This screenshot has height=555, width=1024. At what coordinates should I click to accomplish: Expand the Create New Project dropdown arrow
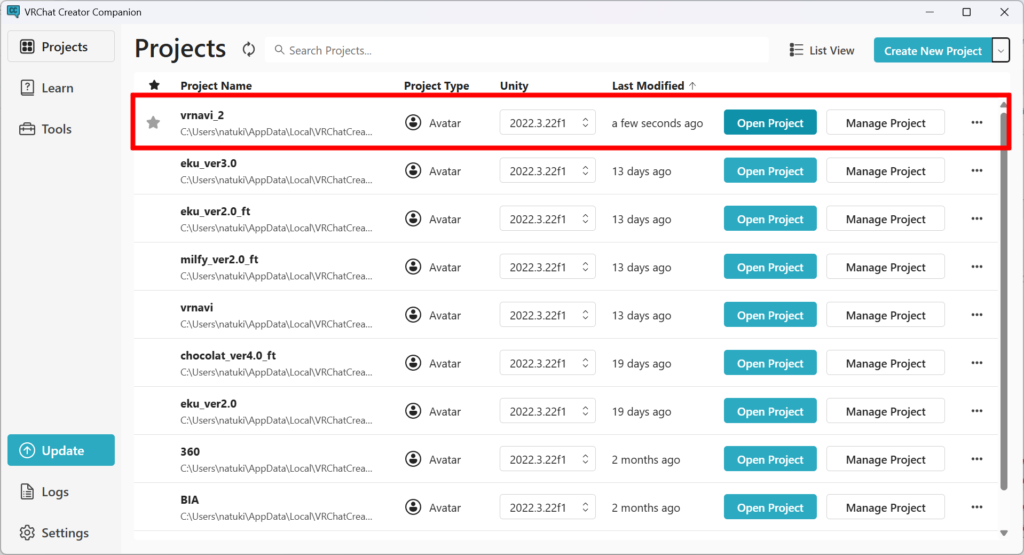(x=1001, y=50)
